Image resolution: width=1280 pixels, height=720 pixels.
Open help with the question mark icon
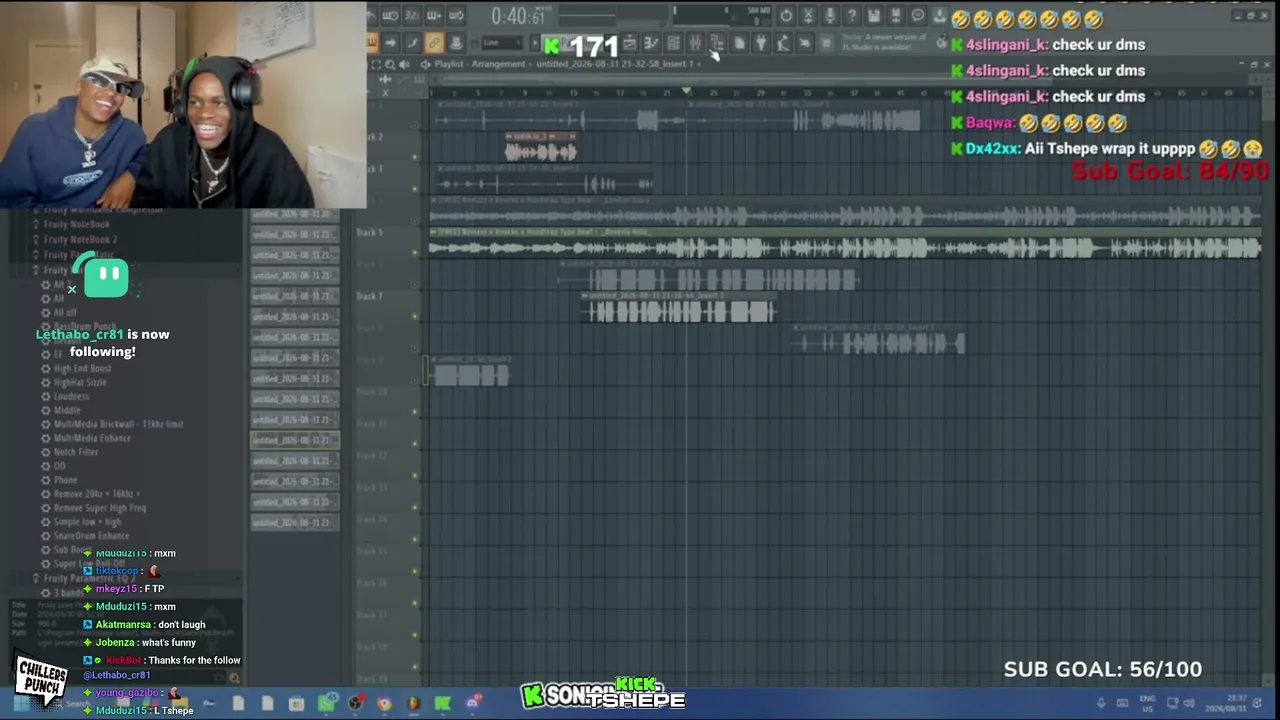852,15
